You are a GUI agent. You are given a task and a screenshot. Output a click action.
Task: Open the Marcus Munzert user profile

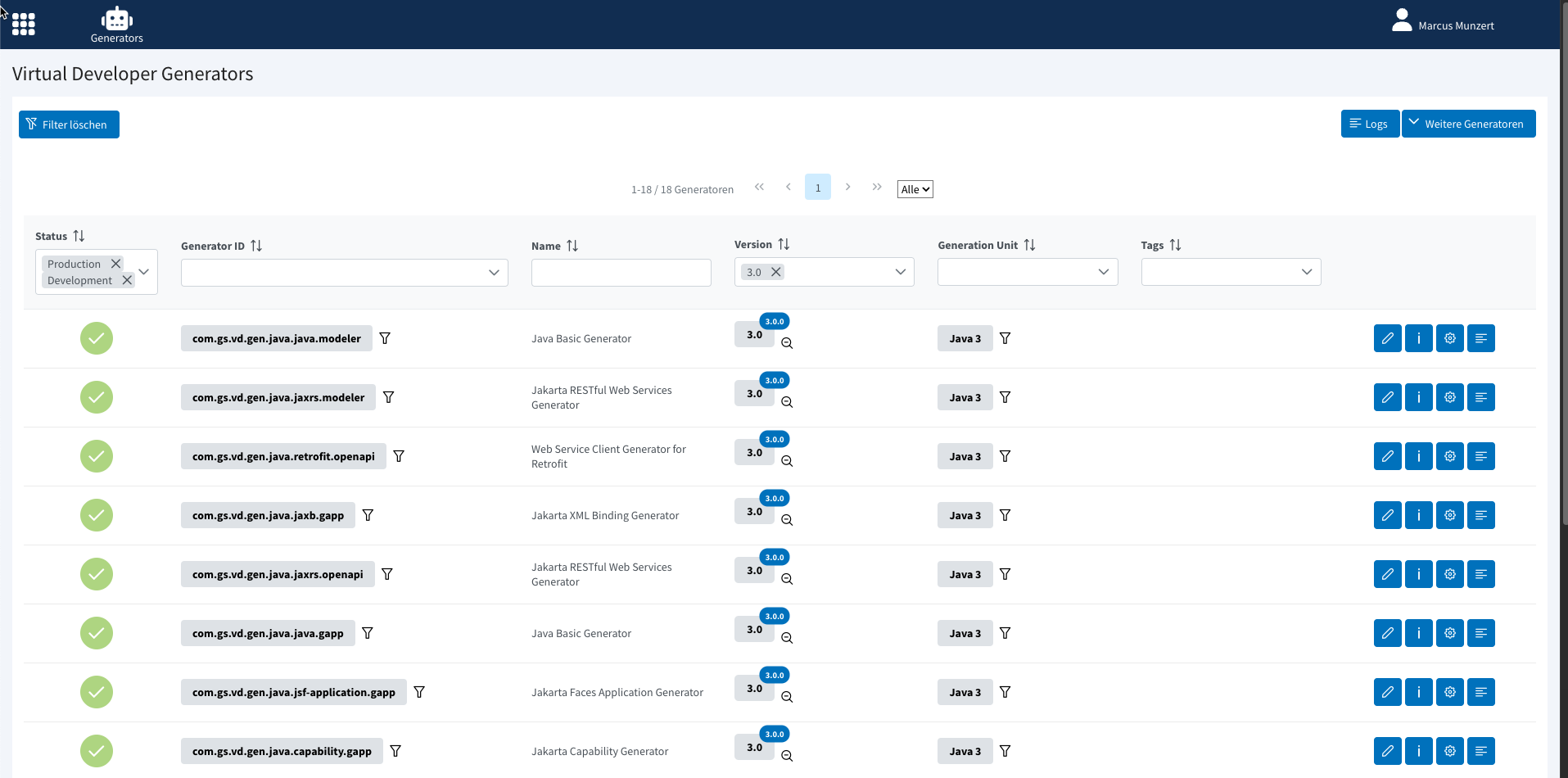1443,21
